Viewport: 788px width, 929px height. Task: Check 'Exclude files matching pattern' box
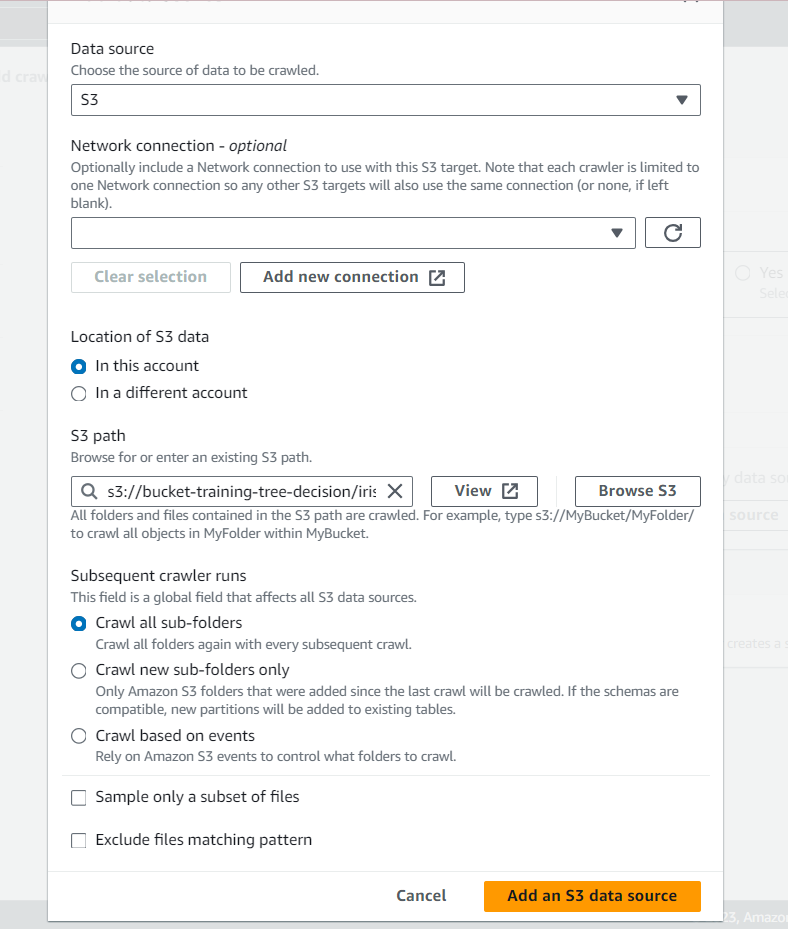pyautogui.click(x=79, y=841)
